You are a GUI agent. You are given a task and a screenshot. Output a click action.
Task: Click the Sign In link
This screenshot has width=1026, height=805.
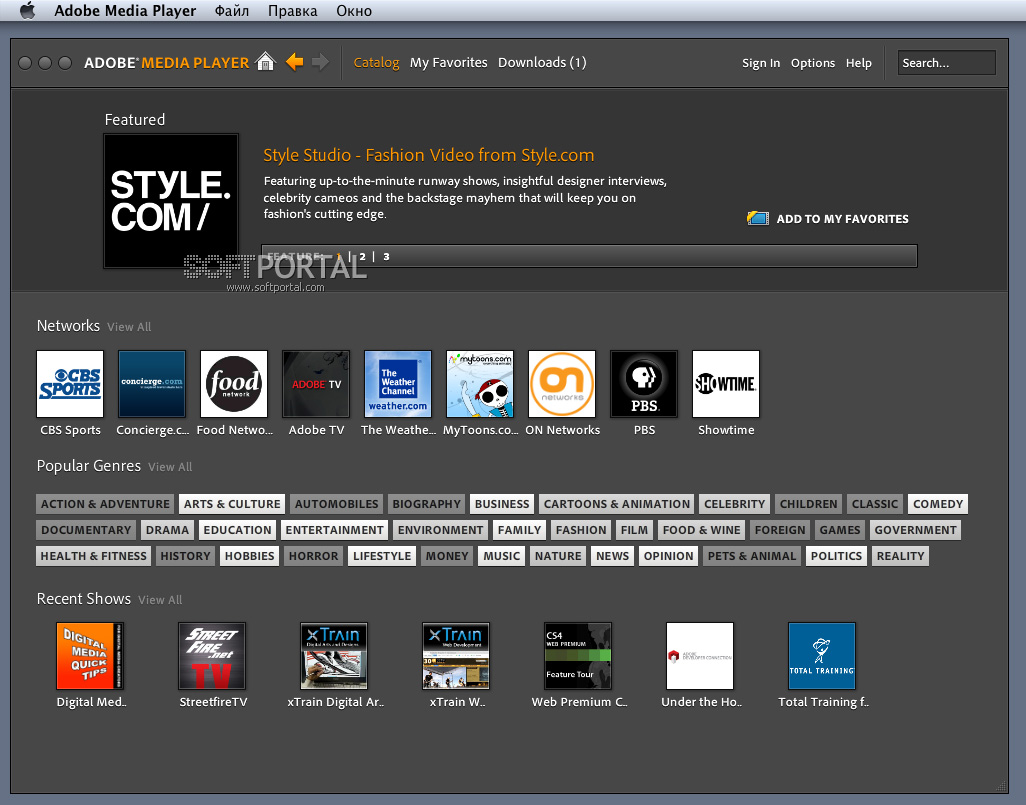click(760, 63)
